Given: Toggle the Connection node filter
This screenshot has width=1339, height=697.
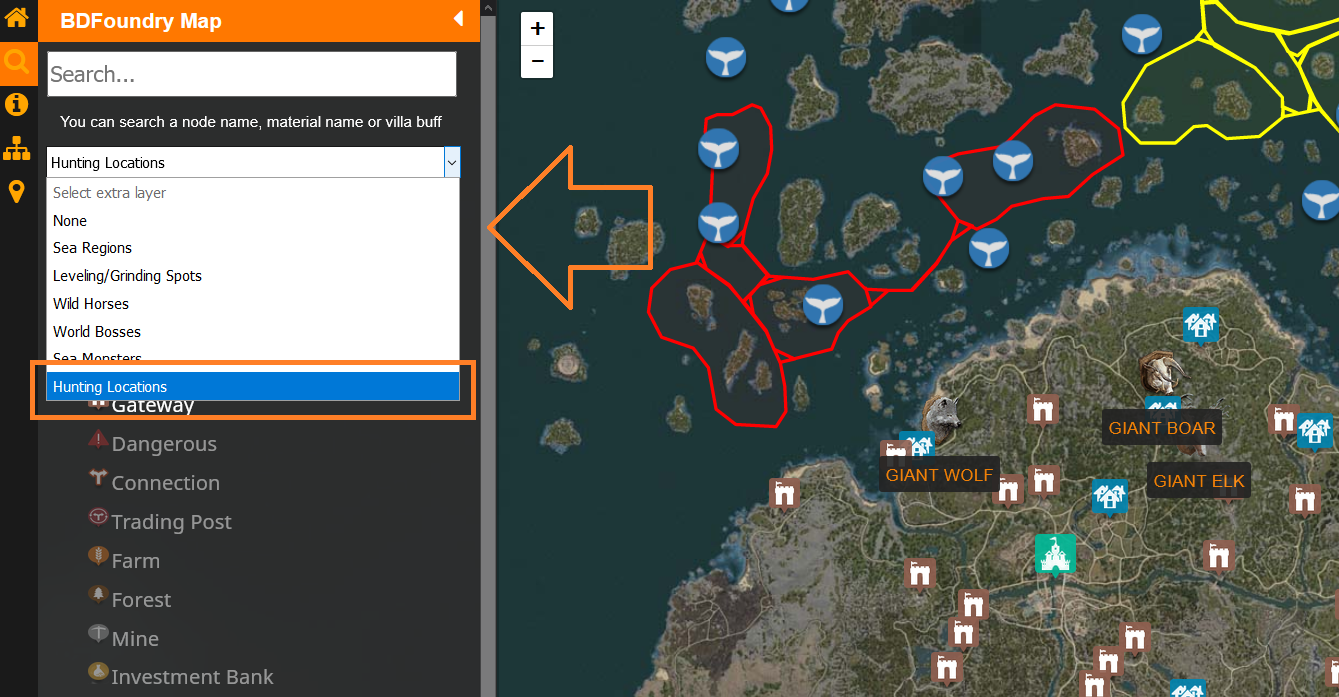Looking at the screenshot, I should coord(154,483).
